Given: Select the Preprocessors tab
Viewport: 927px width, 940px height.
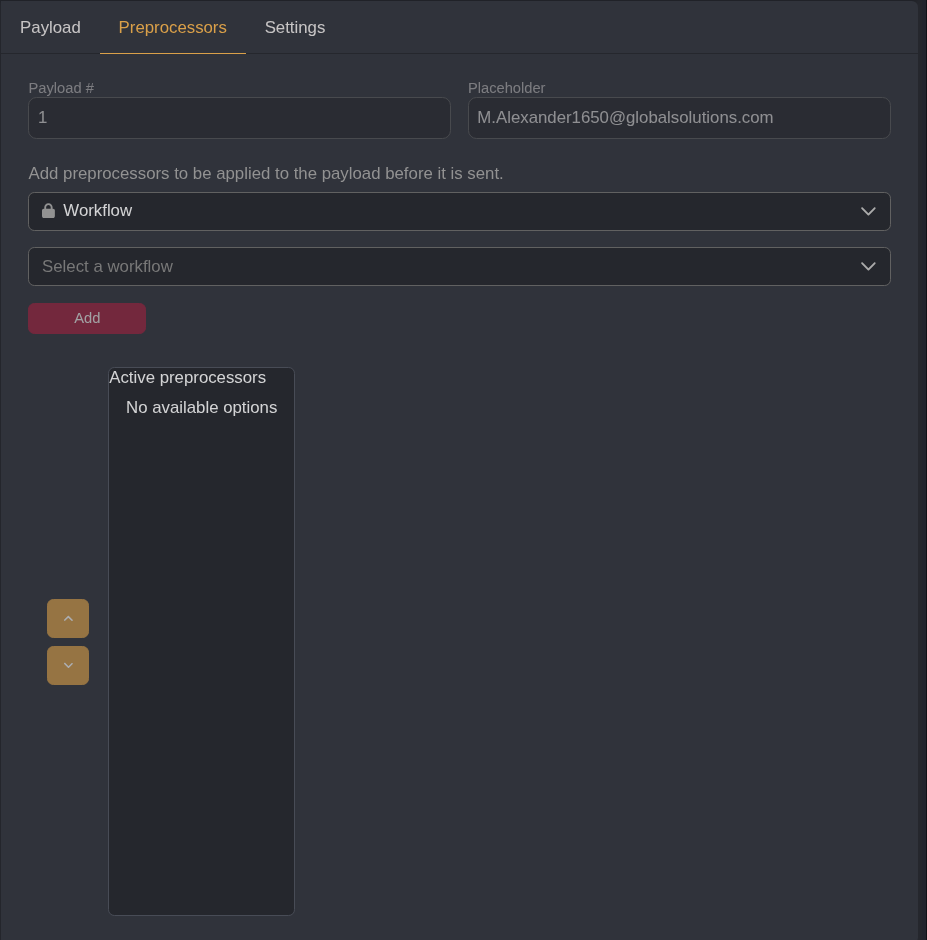Looking at the screenshot, I should coord(172,27).
